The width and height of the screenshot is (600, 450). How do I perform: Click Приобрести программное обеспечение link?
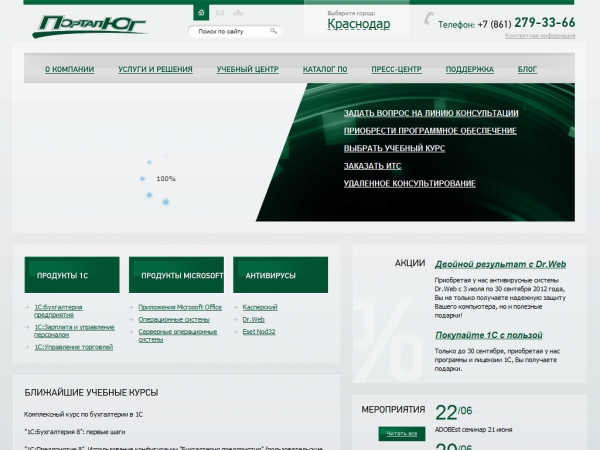click(x=430, y=131)
